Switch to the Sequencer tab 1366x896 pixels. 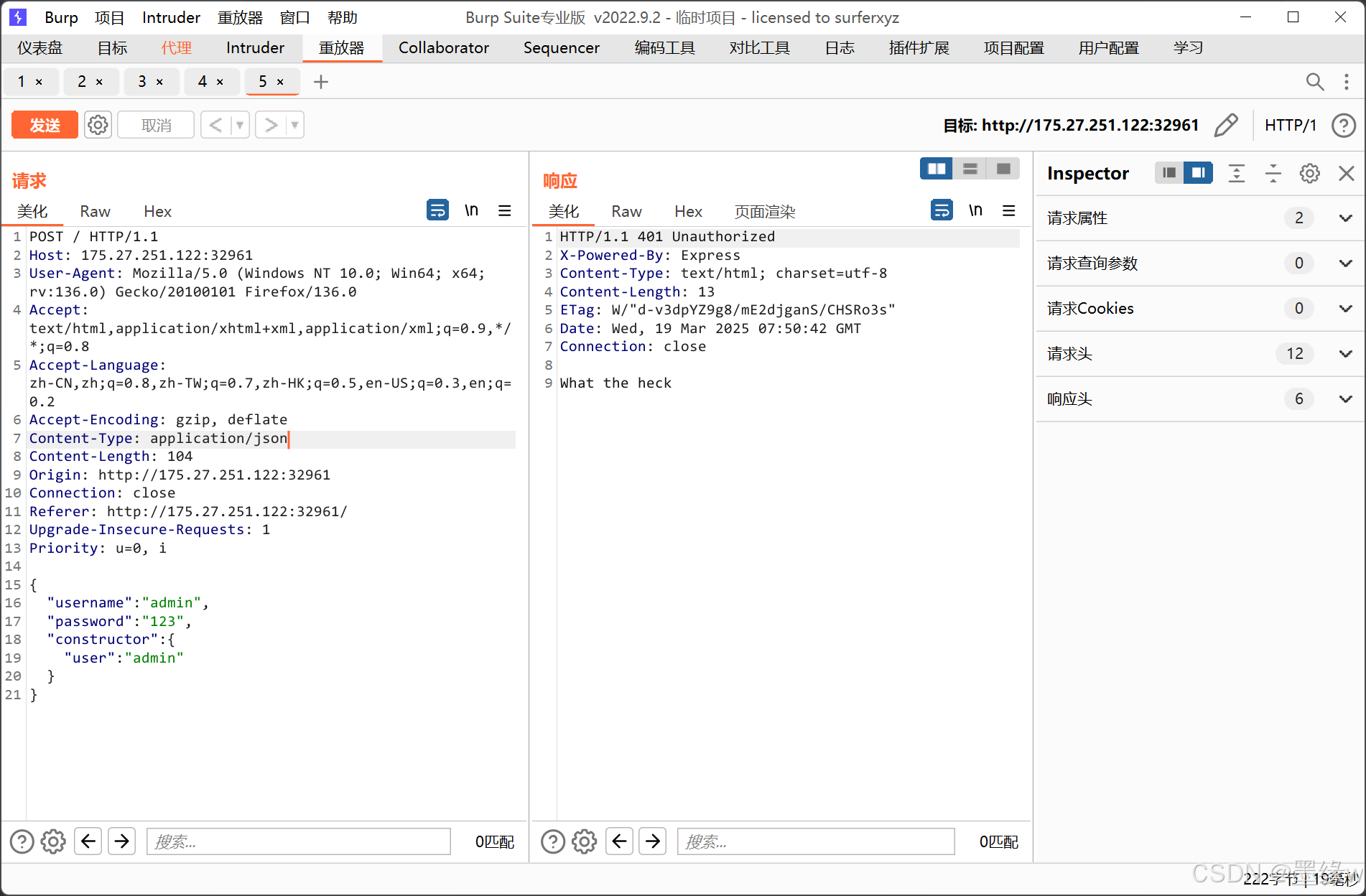point(562,48)
